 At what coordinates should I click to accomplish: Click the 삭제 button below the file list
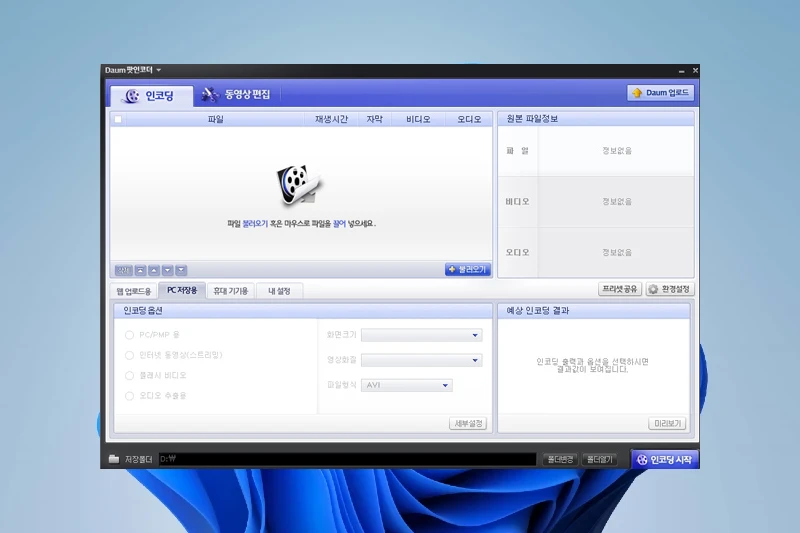(123, 270)
